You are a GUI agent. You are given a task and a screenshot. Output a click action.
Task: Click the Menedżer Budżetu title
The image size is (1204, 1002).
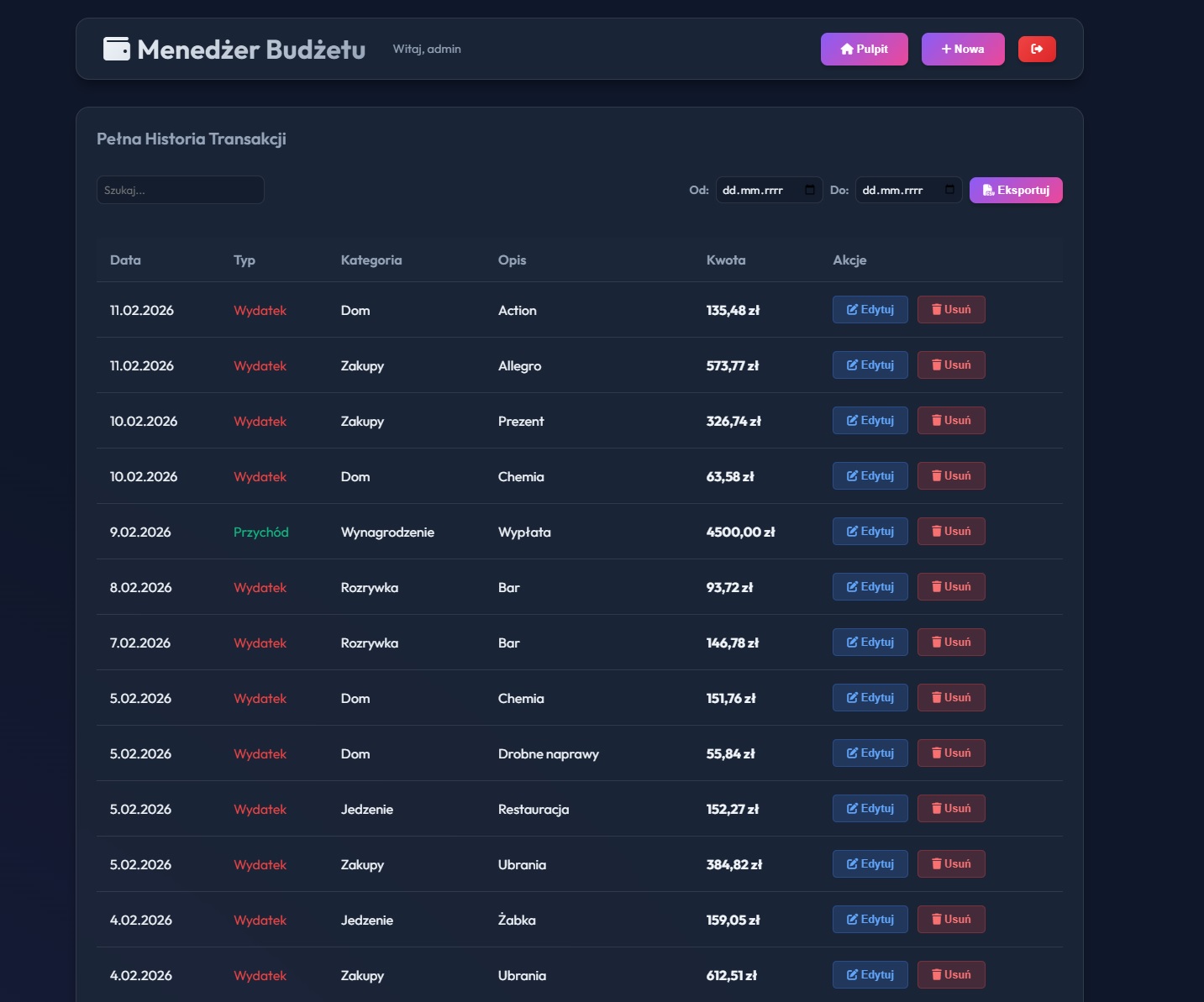point(251,50)
